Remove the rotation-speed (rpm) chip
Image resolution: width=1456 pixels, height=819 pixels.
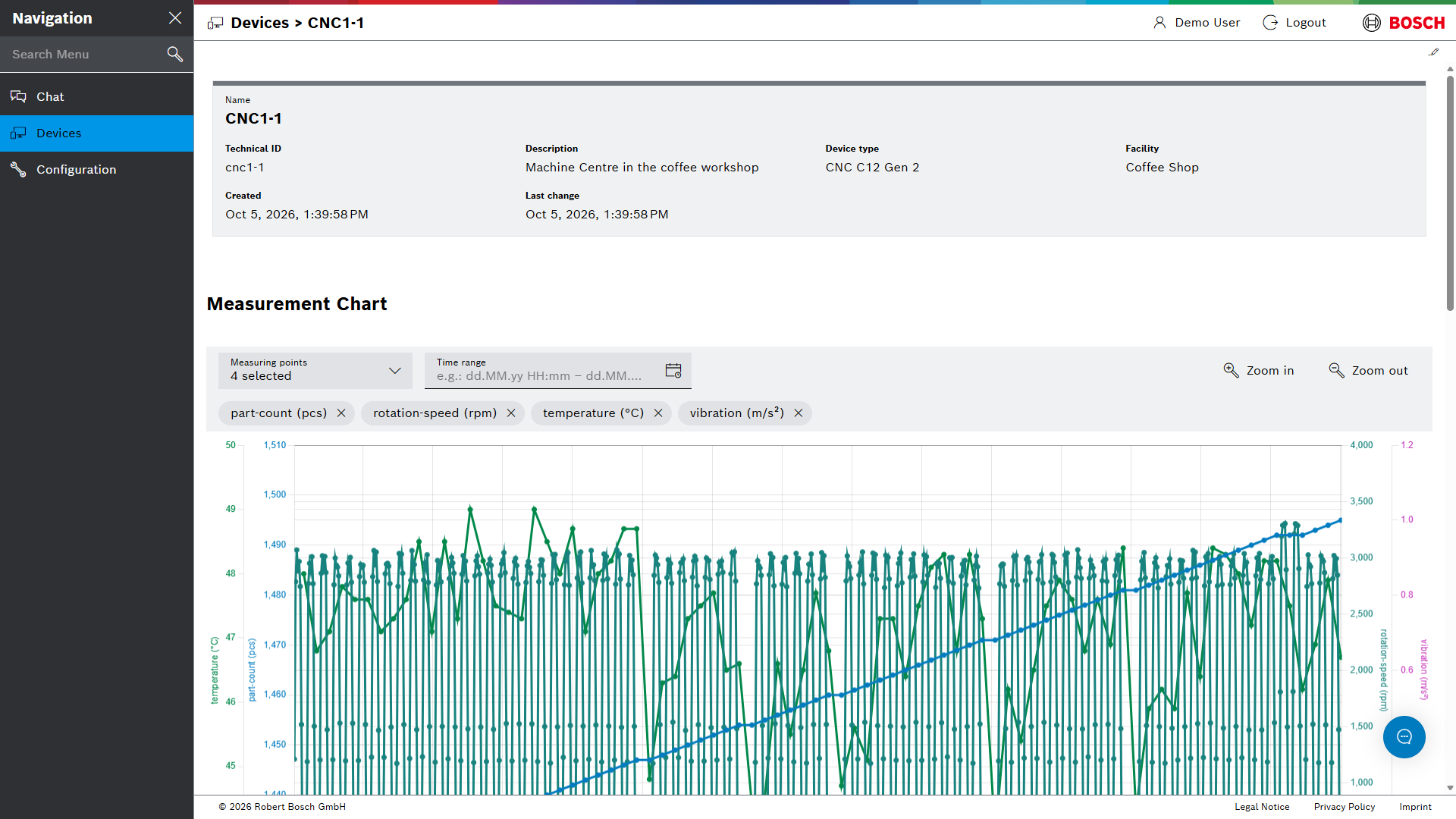point(511,413)
